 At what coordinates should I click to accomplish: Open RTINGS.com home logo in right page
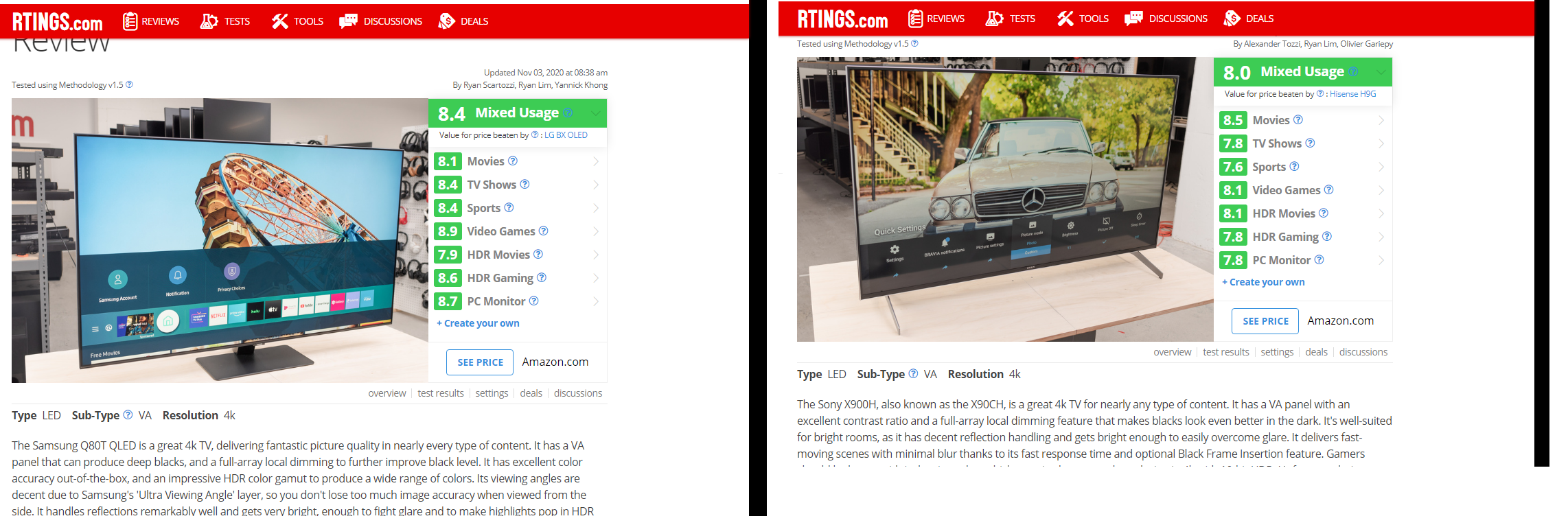(x=842, y=19)
